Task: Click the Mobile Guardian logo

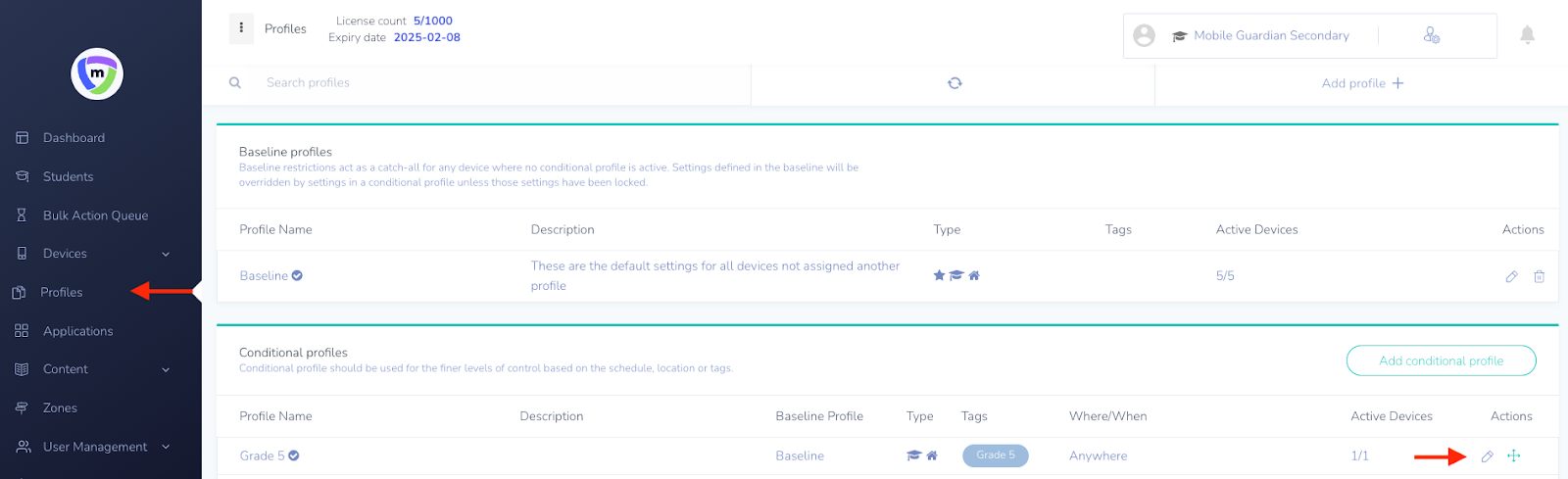Action: 97,74
